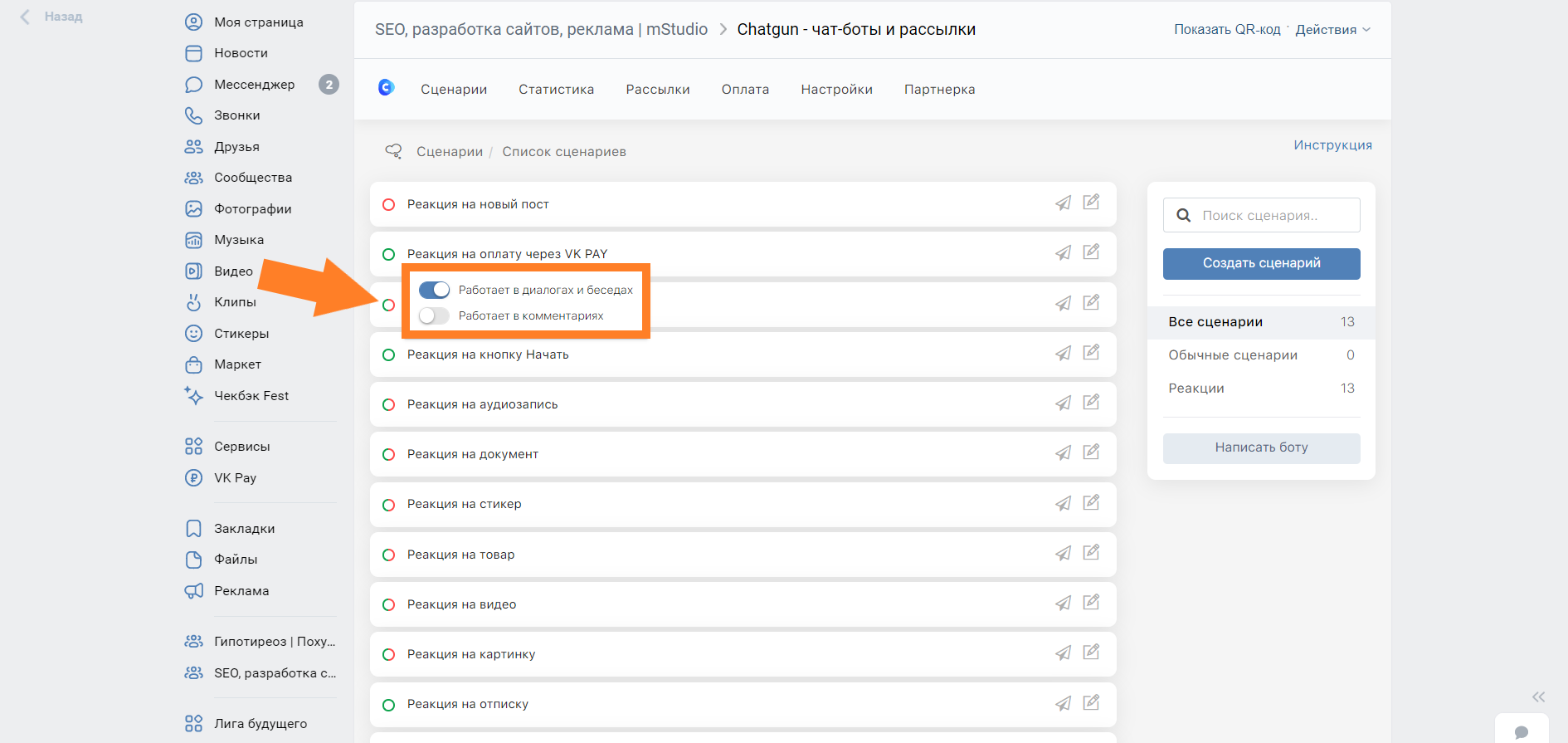Toggle status circle of Реакция на стикер
Image resolution: width=1568 pixels, height=743 pixels.
pos(388,505)
